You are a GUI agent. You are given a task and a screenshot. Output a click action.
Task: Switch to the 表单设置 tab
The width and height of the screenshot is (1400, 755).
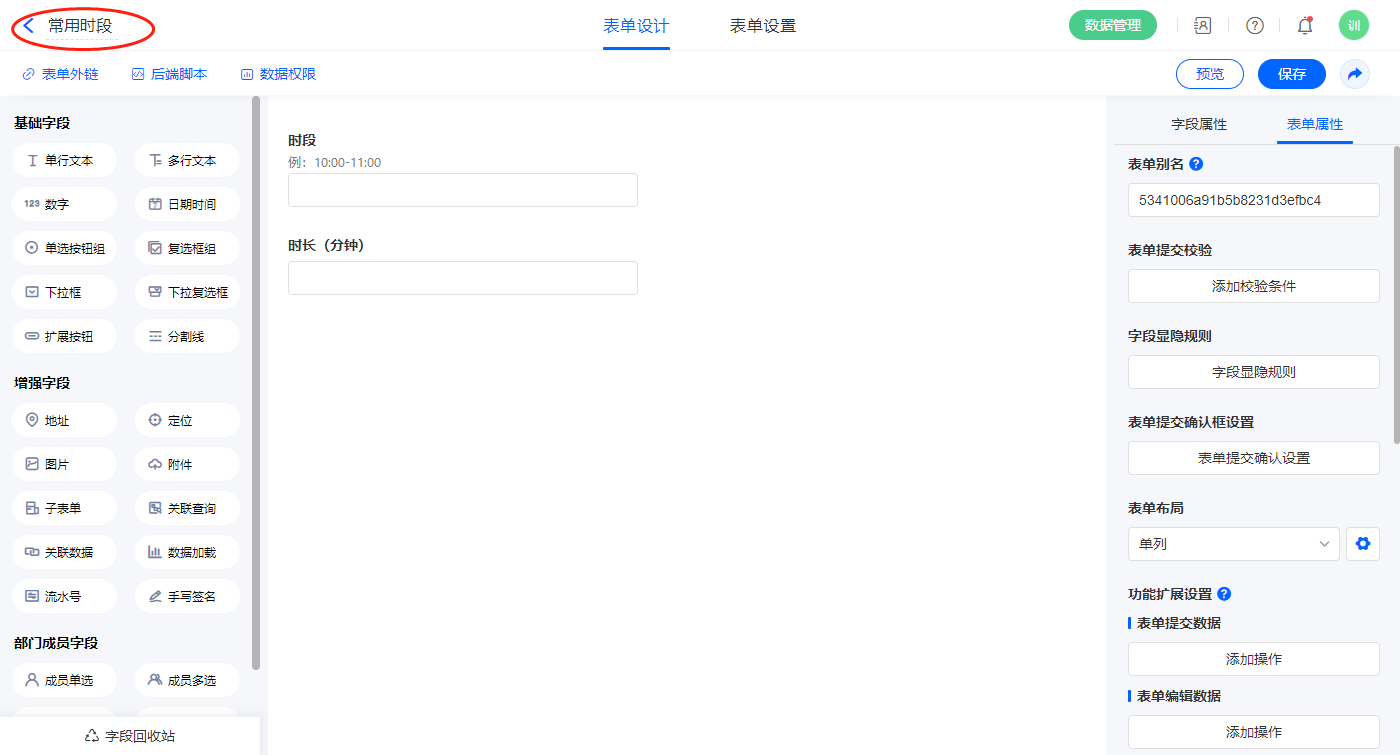pos(762,26)
